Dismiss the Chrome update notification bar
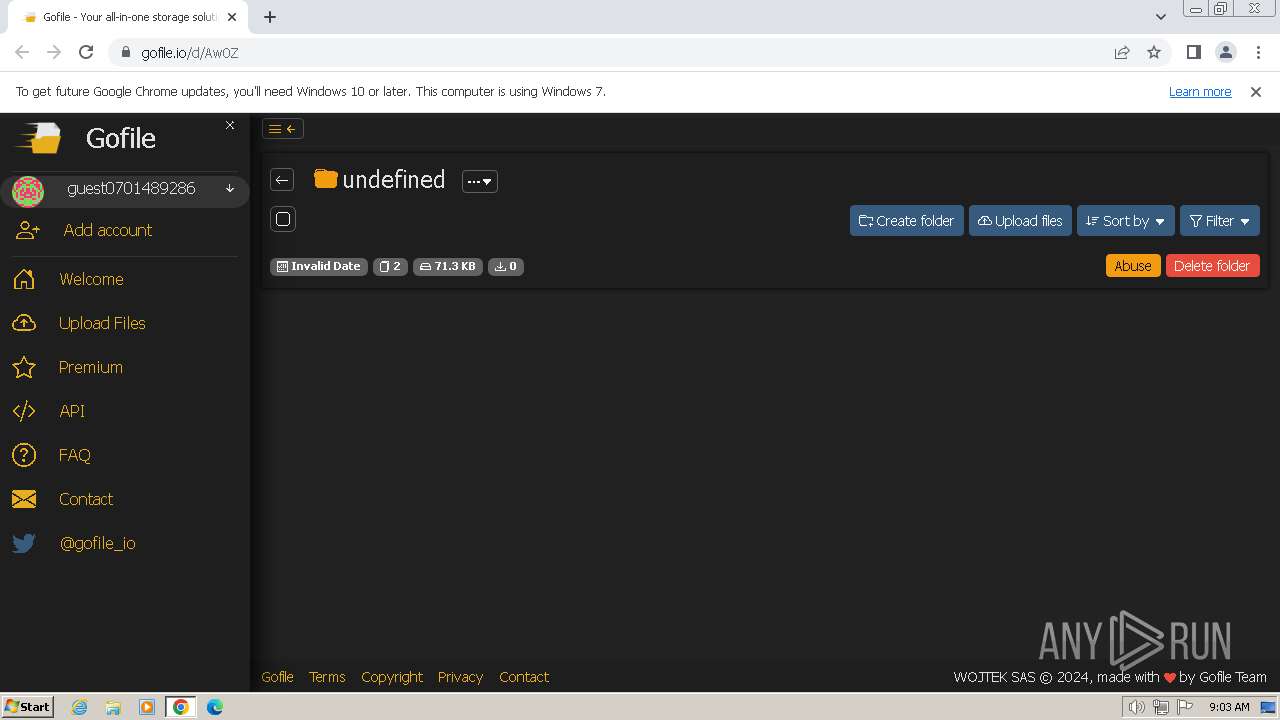Screen dimensions: 1280x720 1256,91
